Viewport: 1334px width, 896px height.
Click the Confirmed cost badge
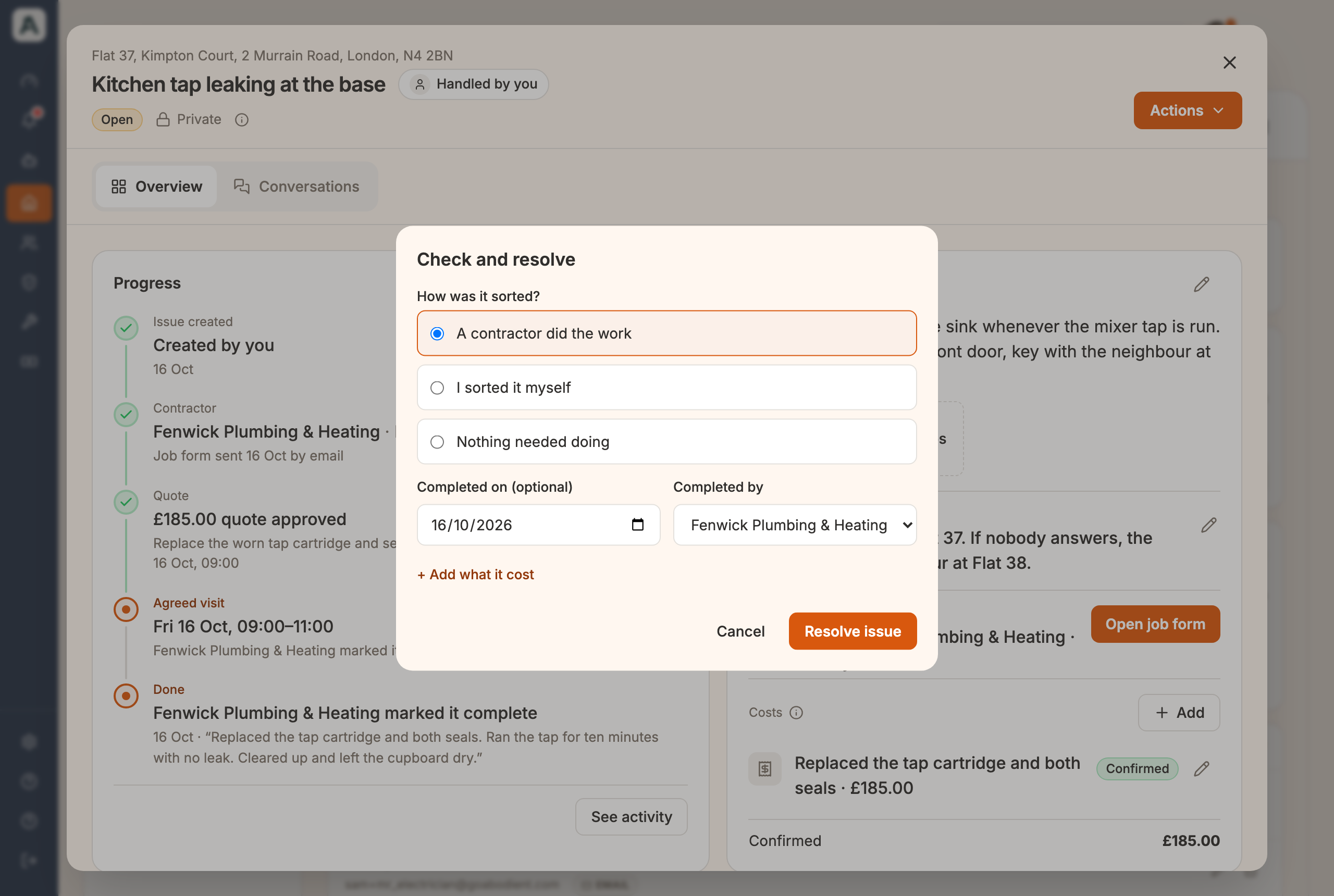(1137, 768)
